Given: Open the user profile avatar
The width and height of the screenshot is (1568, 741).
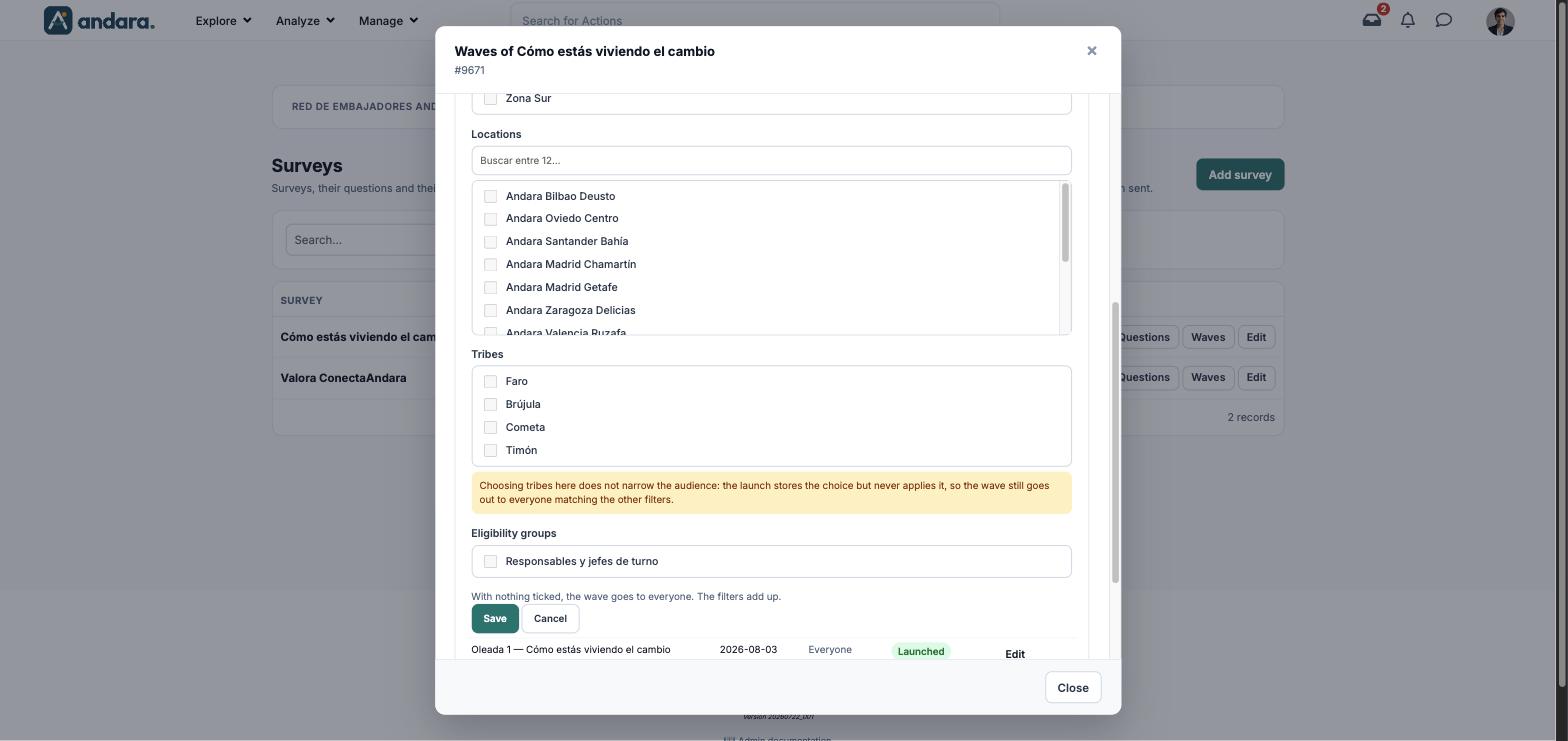Looking at the screenshot, I should 1500,21.
